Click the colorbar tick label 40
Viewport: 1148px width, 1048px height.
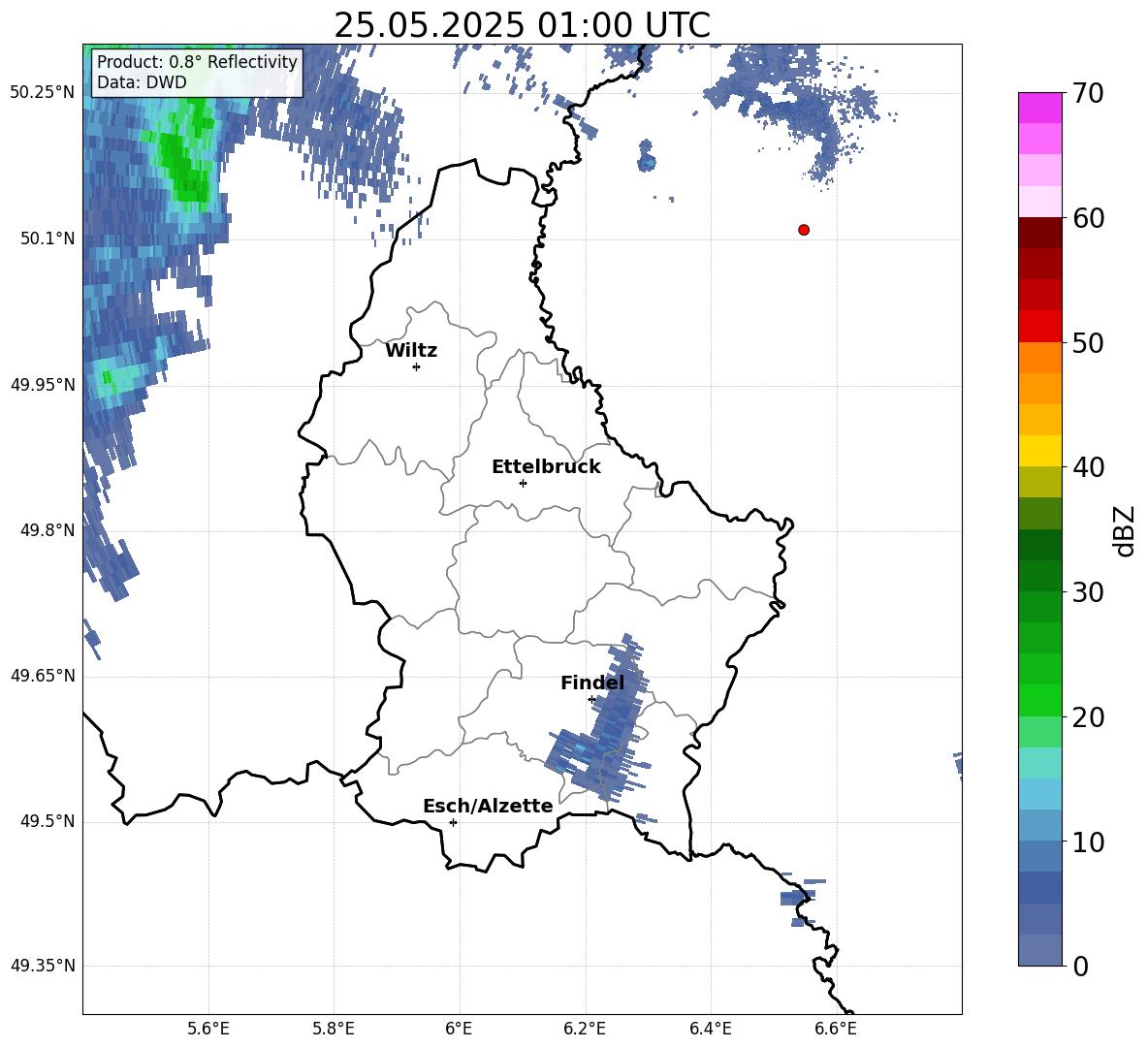pyautogui.click(x=1088, y=467)
